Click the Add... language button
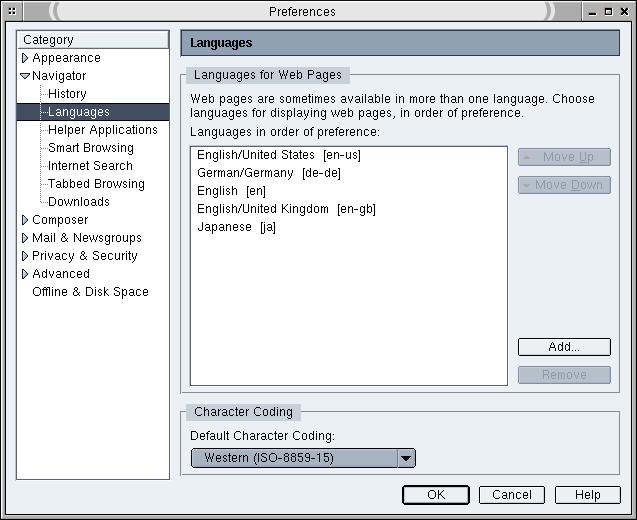The width and height of the screenshot is (637, 520). point(563,347)
